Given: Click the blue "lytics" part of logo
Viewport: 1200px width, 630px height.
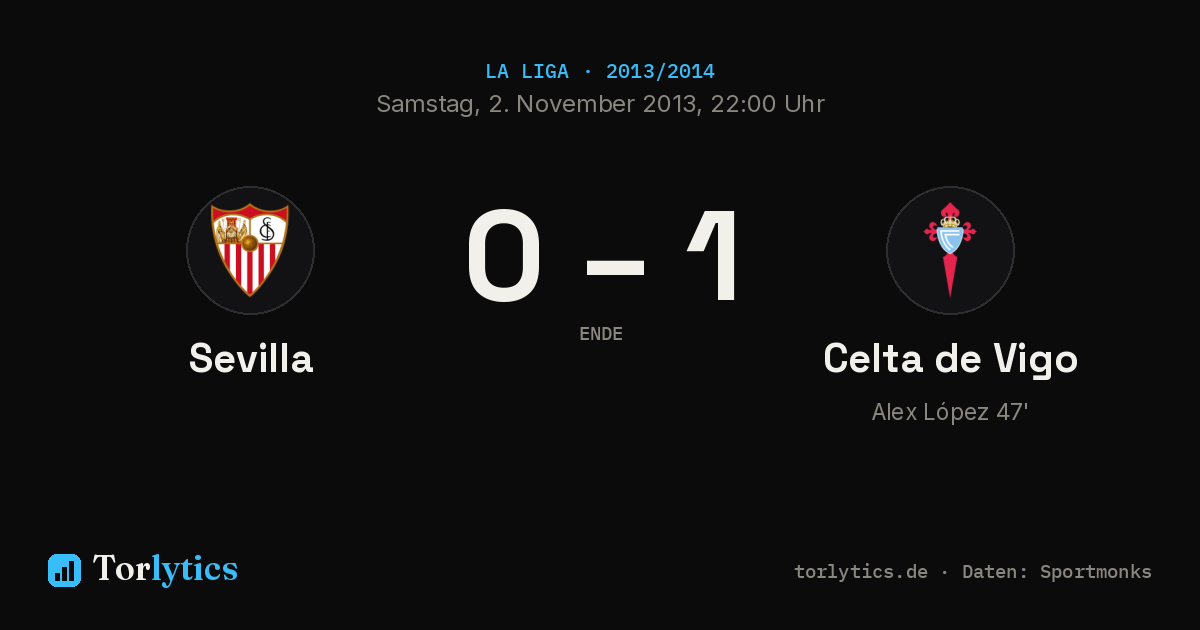Looking at the screenshot, I should (194, 569).
